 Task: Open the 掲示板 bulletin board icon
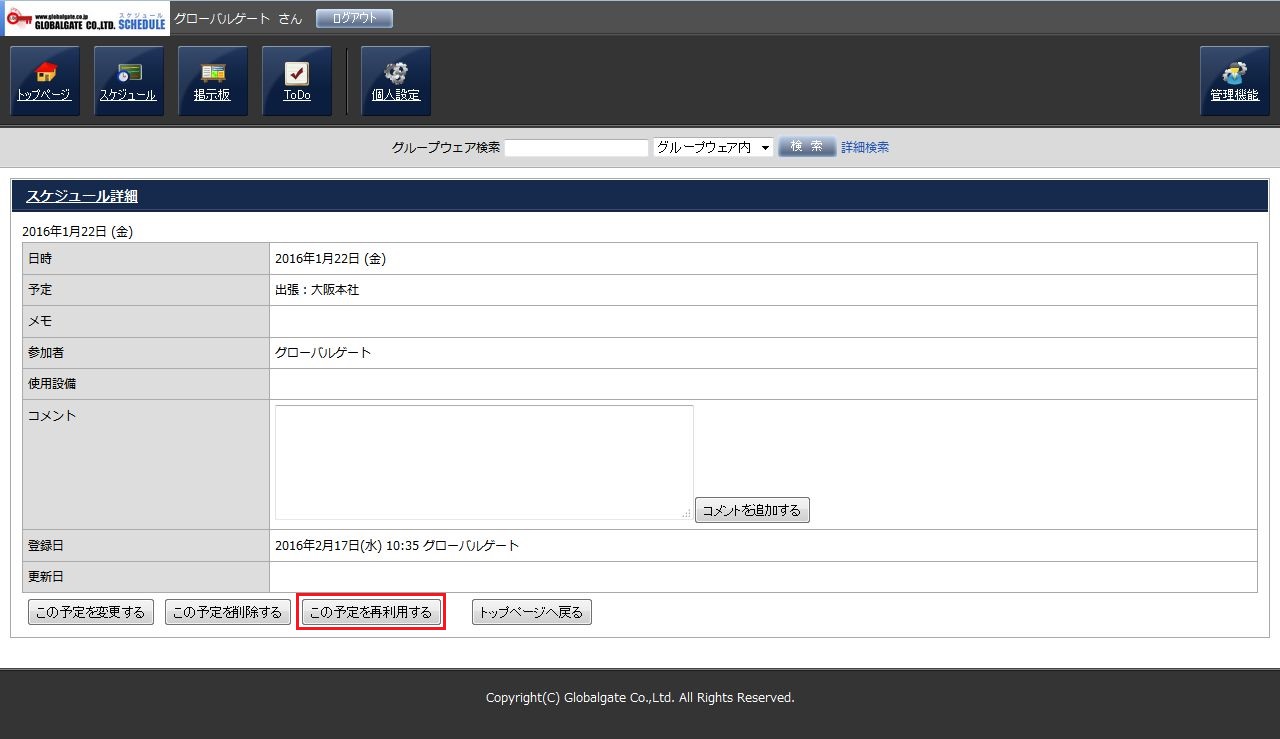tap(212, 81)
